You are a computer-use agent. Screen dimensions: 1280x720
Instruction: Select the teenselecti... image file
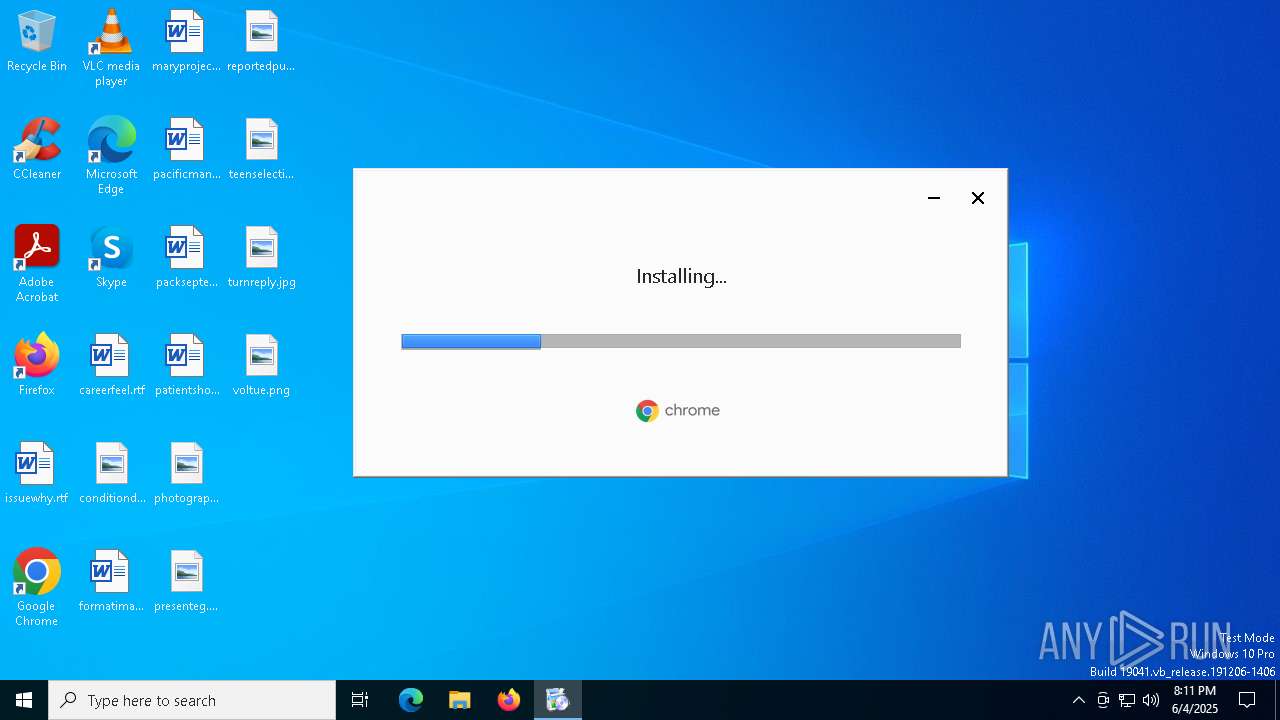point(261,150)
